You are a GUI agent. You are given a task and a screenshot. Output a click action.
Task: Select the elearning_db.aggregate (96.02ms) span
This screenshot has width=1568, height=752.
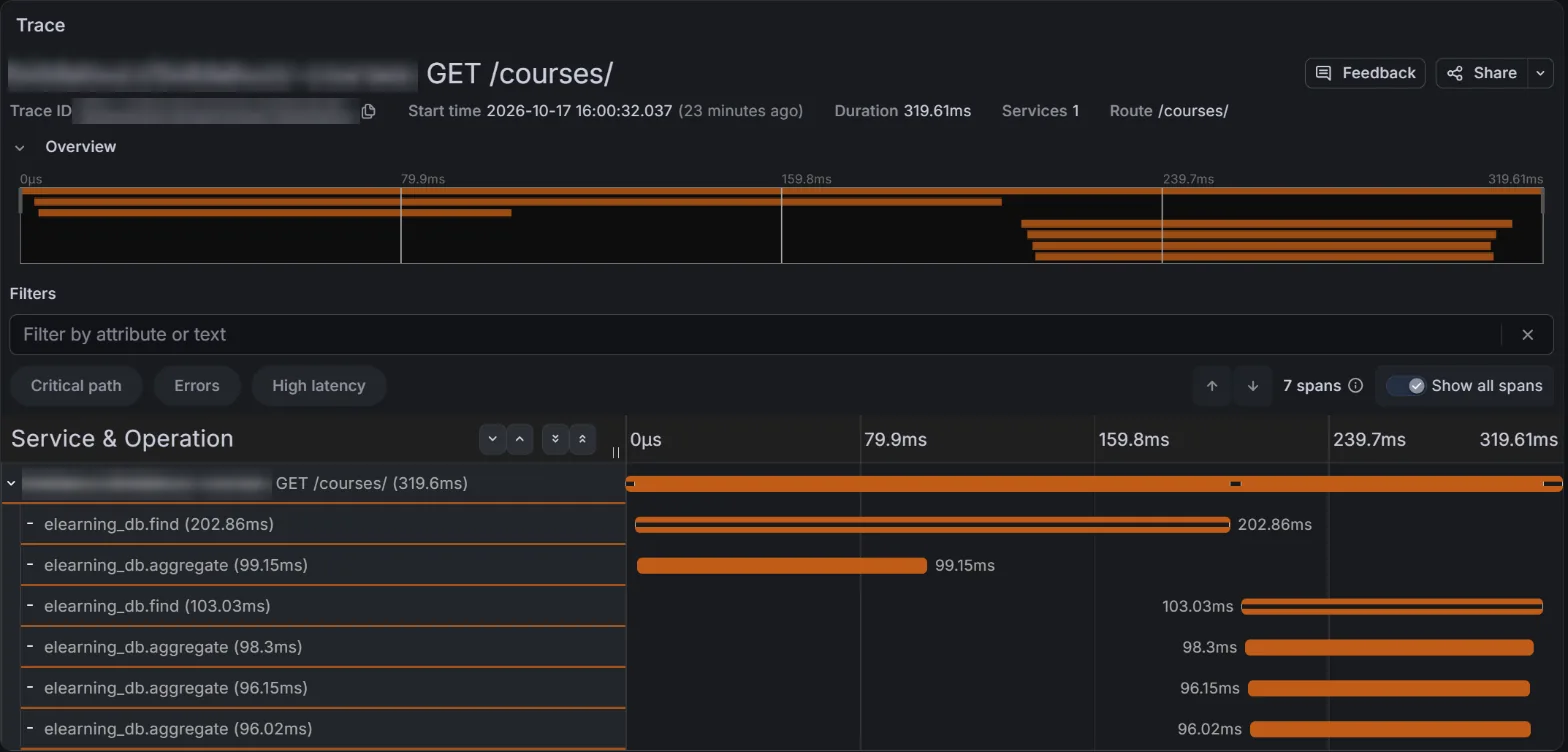[x=322, y=729]
